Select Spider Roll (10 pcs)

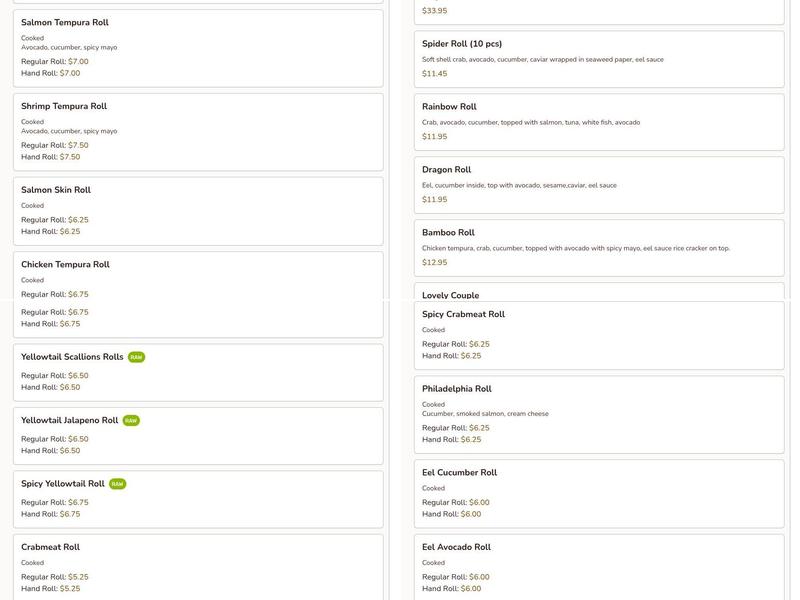click(462, 44)
